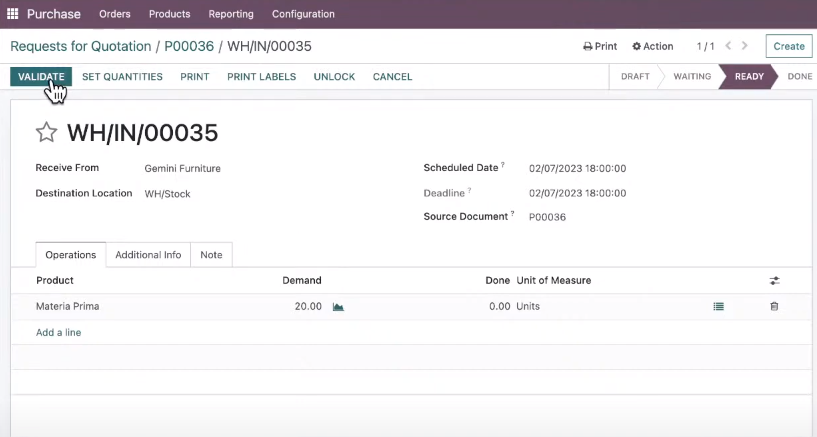This screenshot has width=817, height=437.
Task: Click the Demand value 20.00
Action: (x=308, y=306)
